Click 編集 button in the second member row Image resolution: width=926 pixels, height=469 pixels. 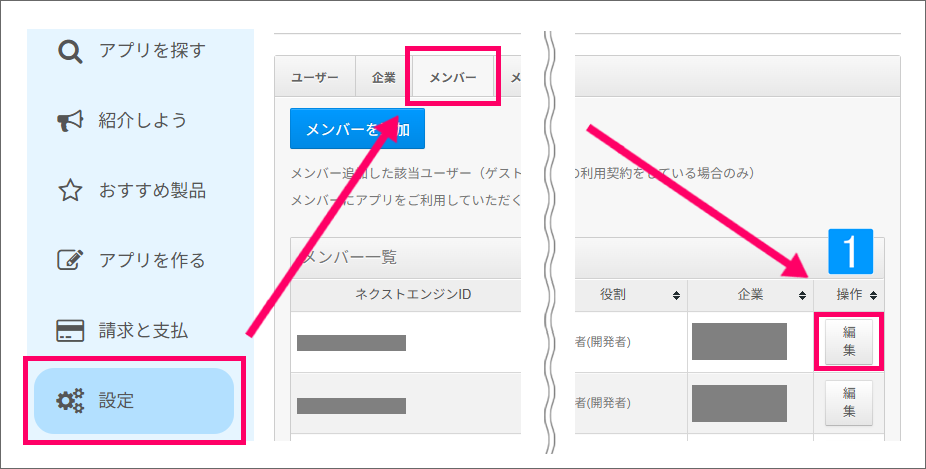(849, 402)
